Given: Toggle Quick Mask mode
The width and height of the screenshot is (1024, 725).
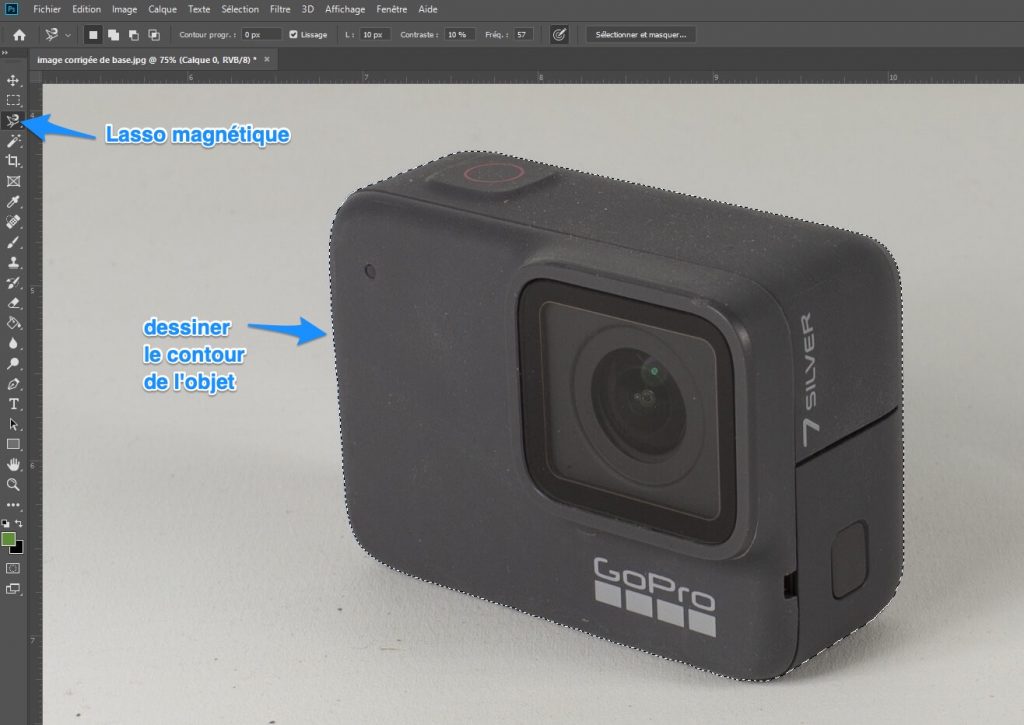Looking at the screenshot, I should tap(13, 568).
